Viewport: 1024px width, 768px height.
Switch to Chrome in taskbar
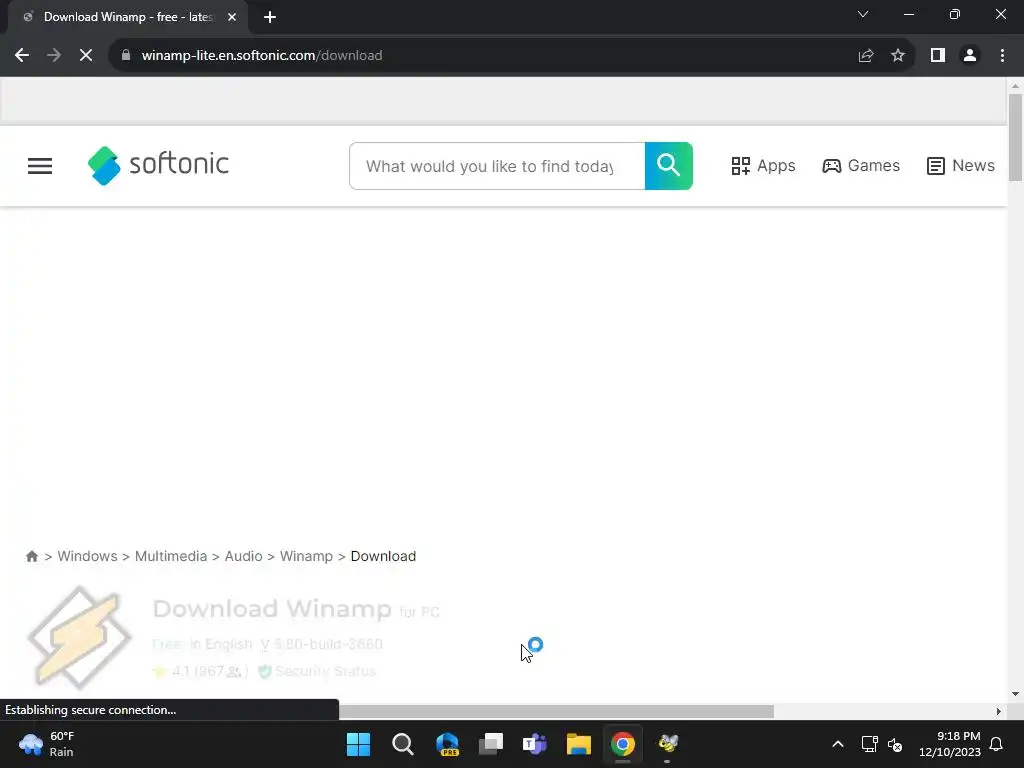click(x=623, y=744)
